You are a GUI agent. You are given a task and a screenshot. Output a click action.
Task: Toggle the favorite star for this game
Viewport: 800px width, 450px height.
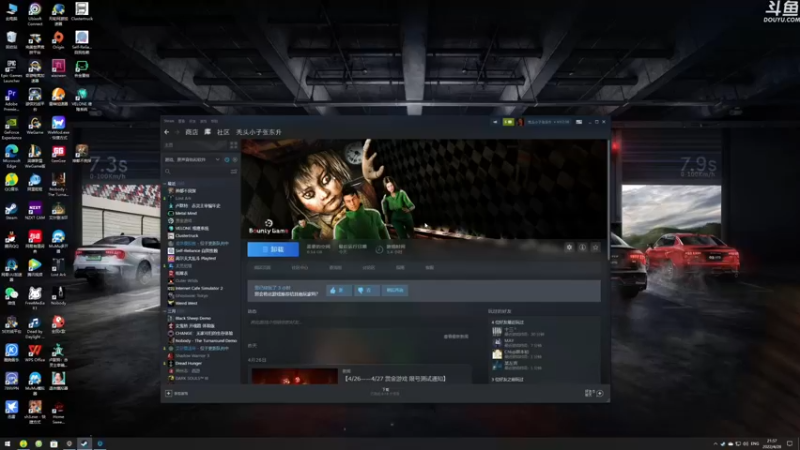click(595, 247)
